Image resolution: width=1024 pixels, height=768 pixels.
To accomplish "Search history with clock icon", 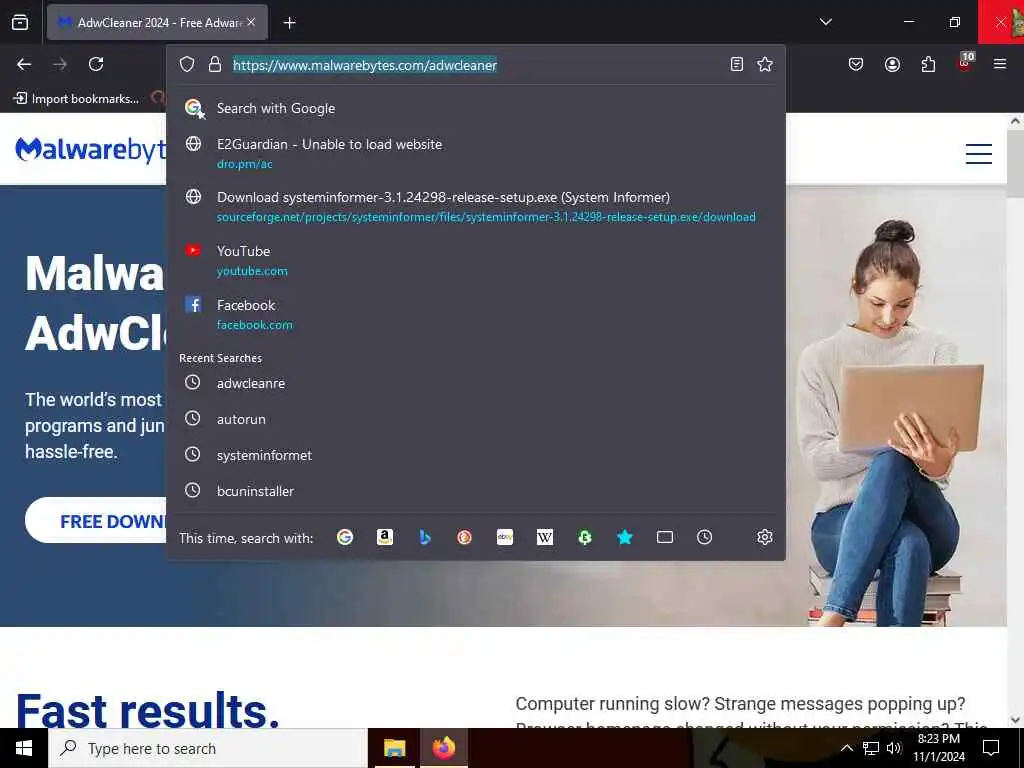I will point(705,537).
